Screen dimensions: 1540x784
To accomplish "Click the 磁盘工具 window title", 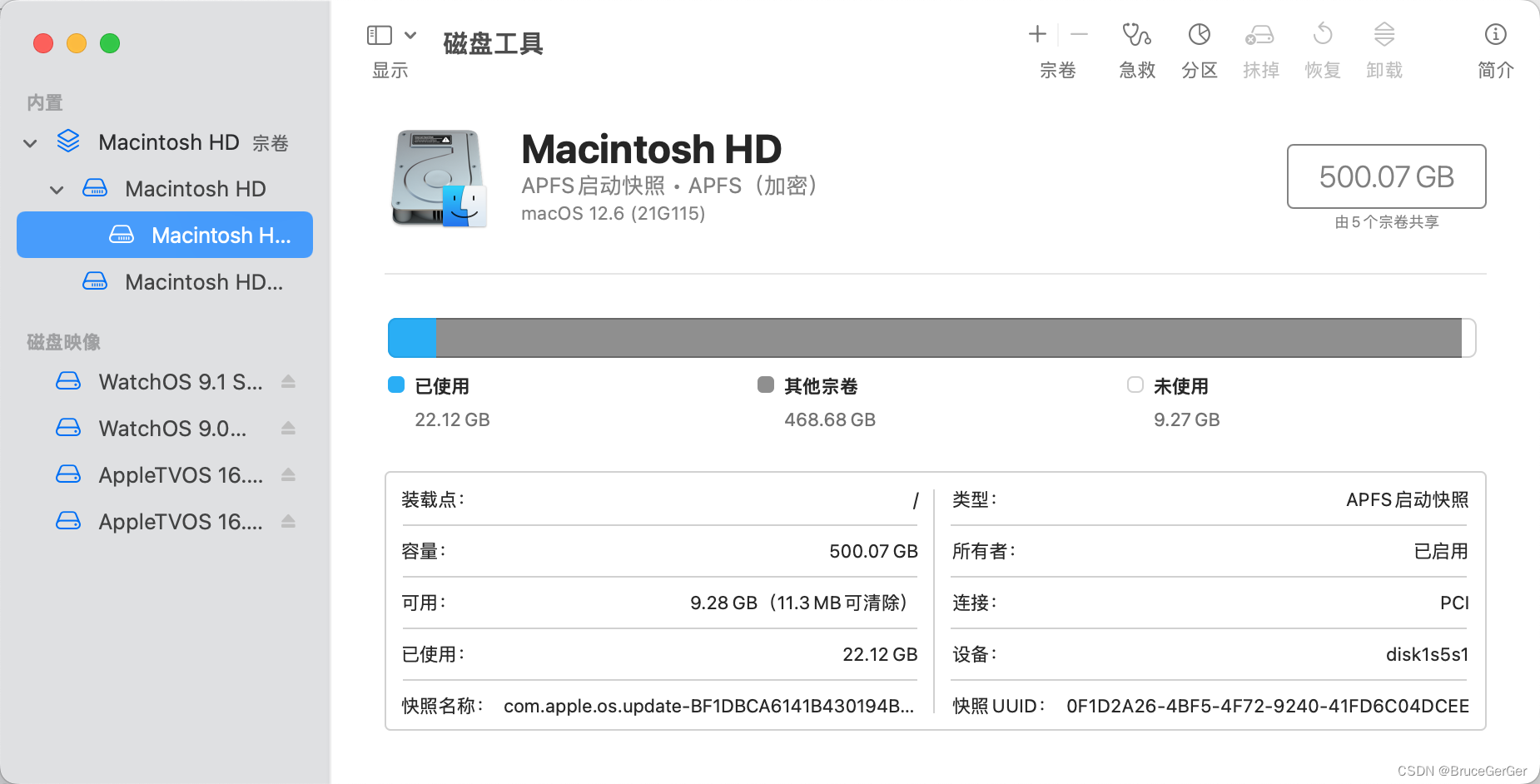I will click(493, 43).
